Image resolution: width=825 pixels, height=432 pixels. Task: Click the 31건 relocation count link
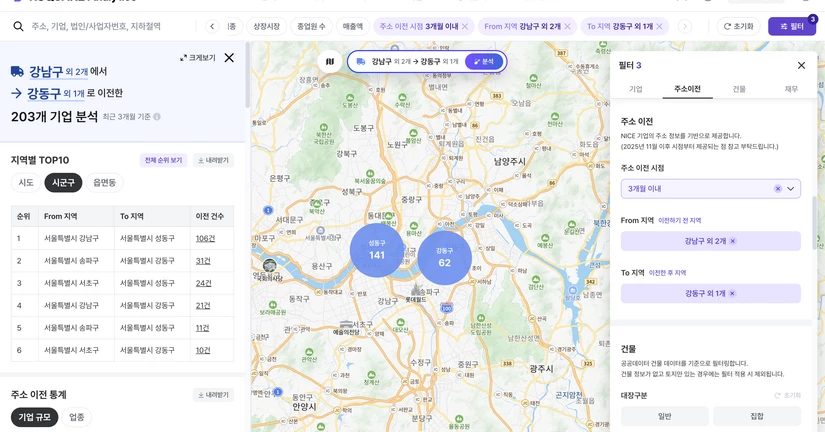tap(203, 261)
